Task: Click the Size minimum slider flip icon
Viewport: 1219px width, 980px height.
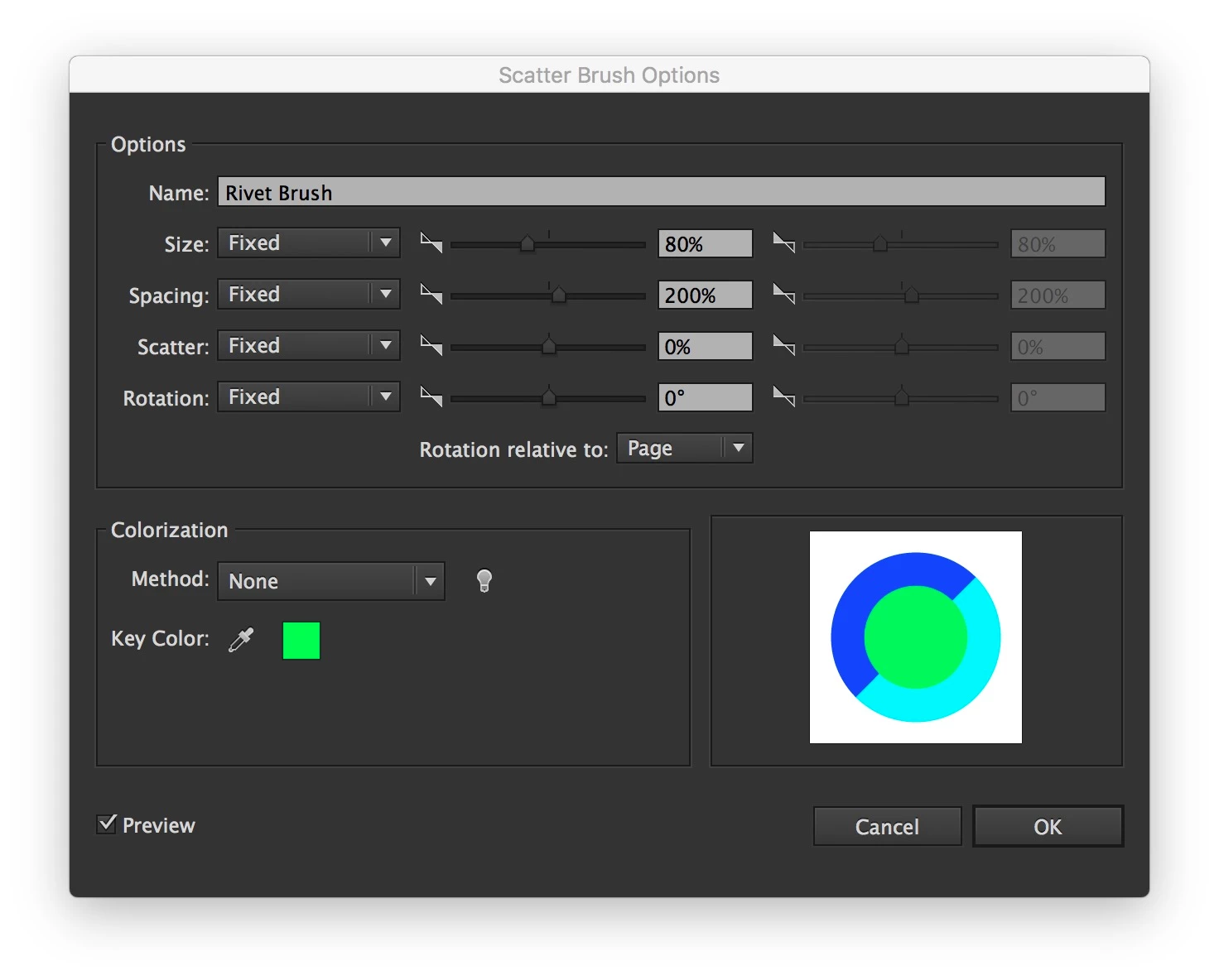Action: pos(431,243)
